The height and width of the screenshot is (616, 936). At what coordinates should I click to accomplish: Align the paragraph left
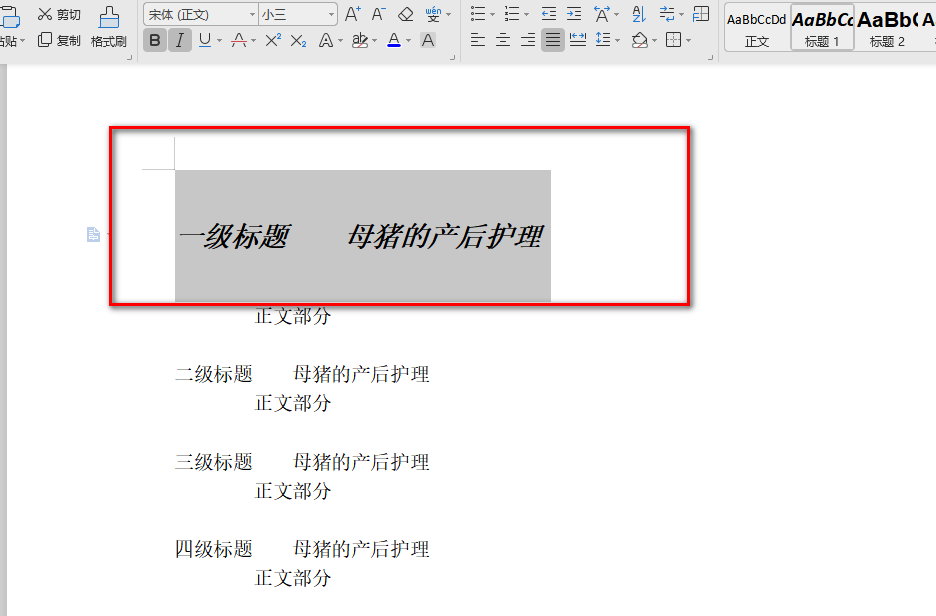(478, 41)
